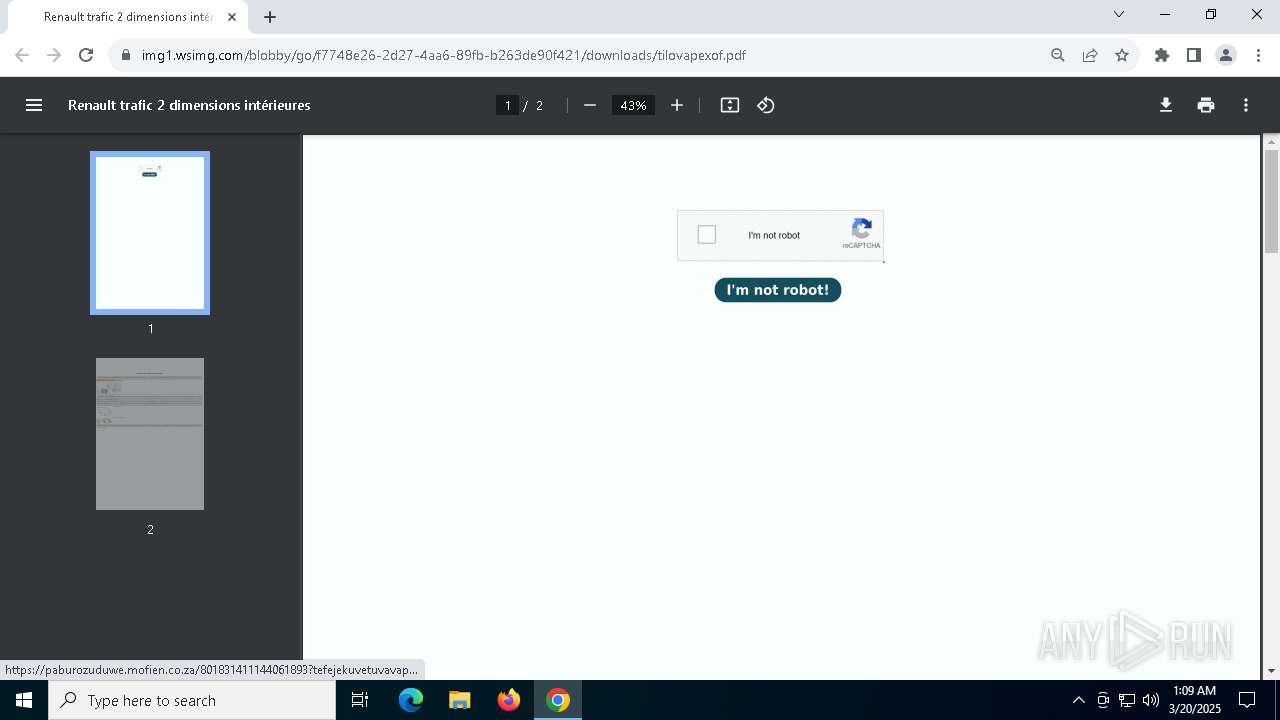Open File Explorer from taskbar
Viewport: 1280px width, 720px height.
pyautogui.click(x=459, y=700)
